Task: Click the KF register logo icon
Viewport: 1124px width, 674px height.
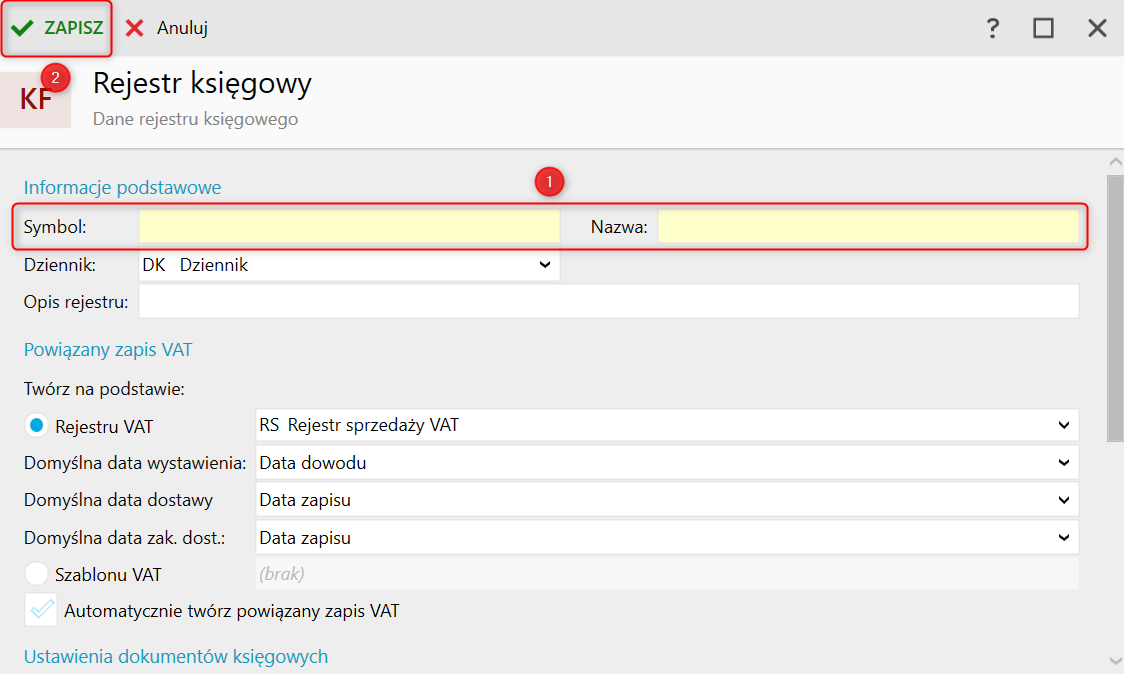Action: point(35,100)
